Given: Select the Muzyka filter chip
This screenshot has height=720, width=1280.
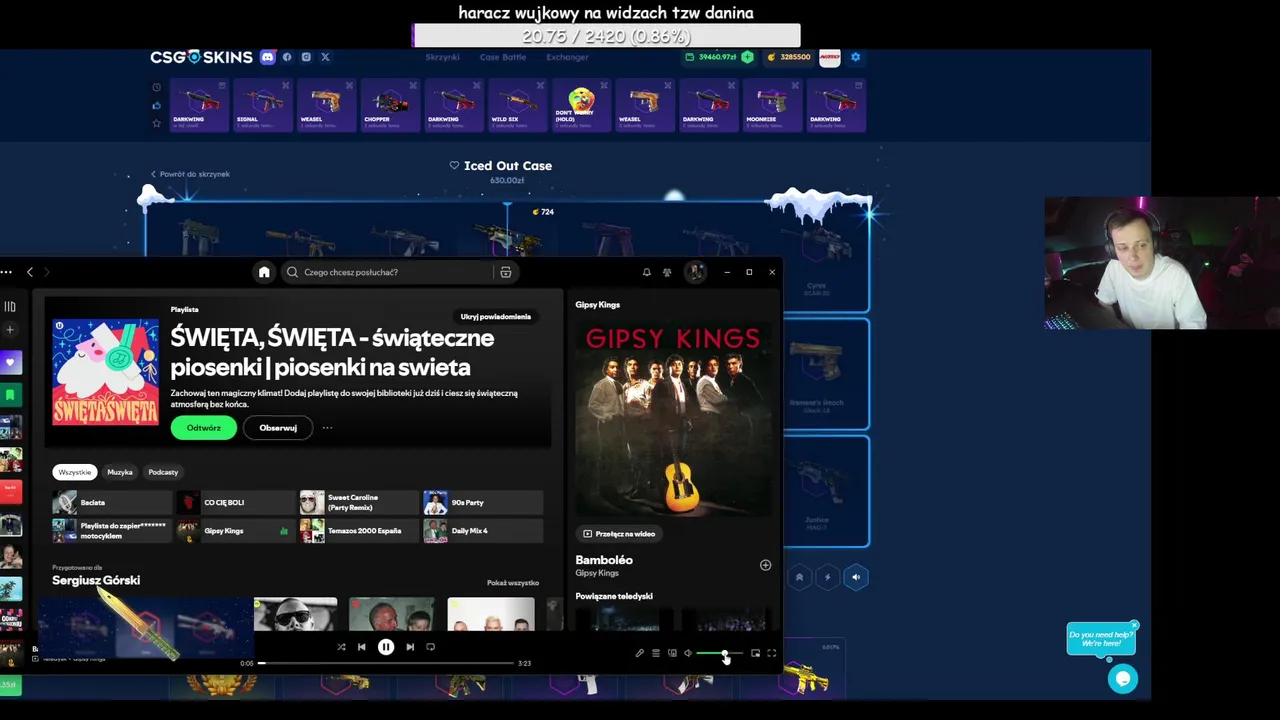Looking at the screenshot, I should 120,472.
